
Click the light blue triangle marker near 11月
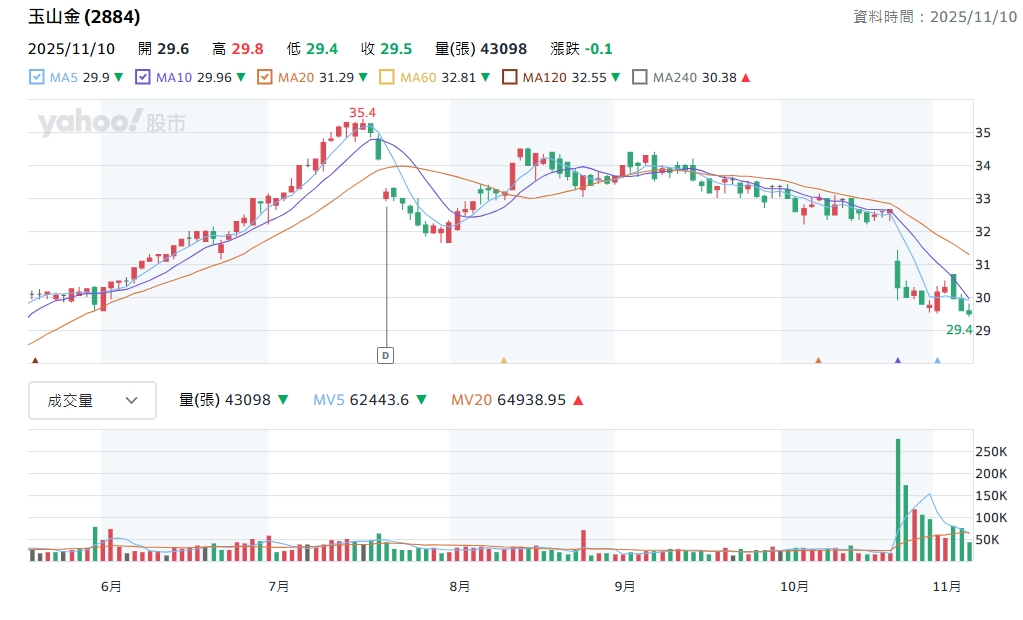coord(937,360)
